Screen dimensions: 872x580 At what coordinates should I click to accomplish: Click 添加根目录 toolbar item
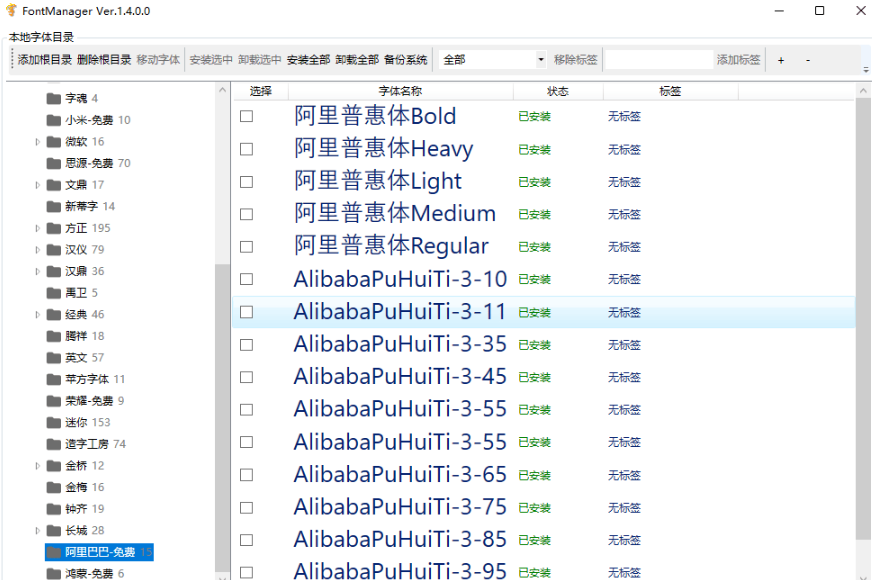tap(44, 60)
